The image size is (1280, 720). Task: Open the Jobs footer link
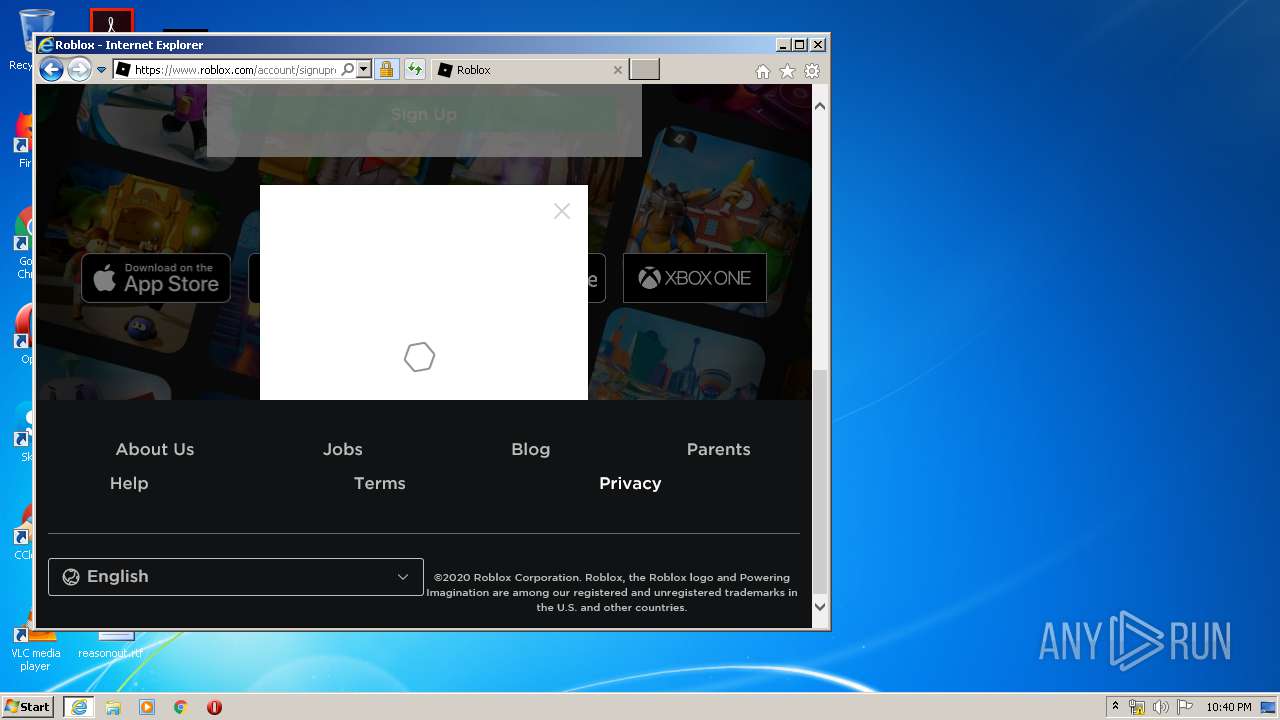[x=343, y=449]
